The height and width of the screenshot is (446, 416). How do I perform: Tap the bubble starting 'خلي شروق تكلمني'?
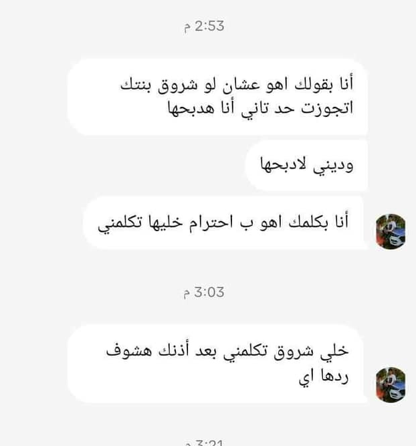coord(217,364)
